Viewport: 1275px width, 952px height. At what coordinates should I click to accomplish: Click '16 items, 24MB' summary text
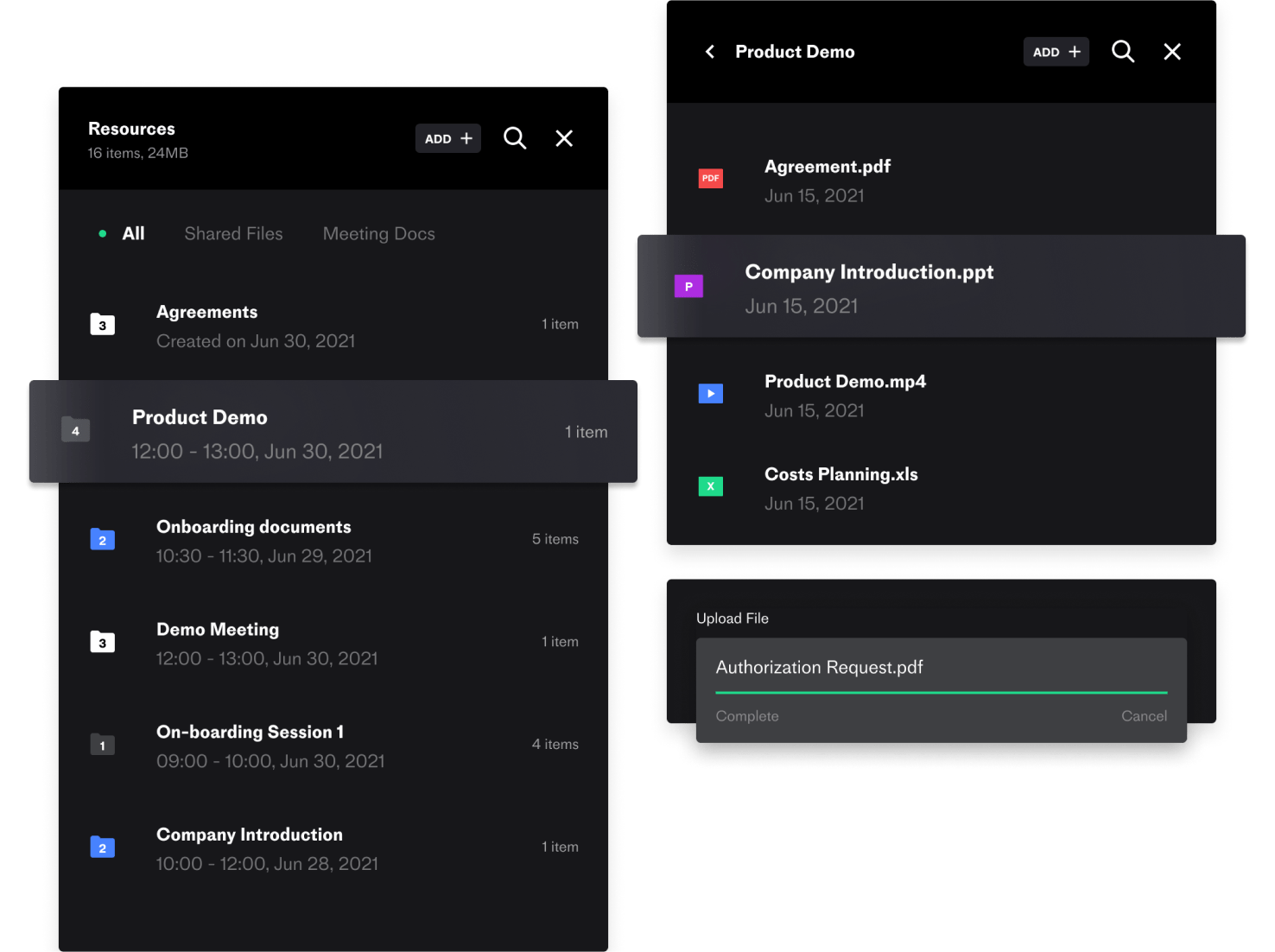138,153
